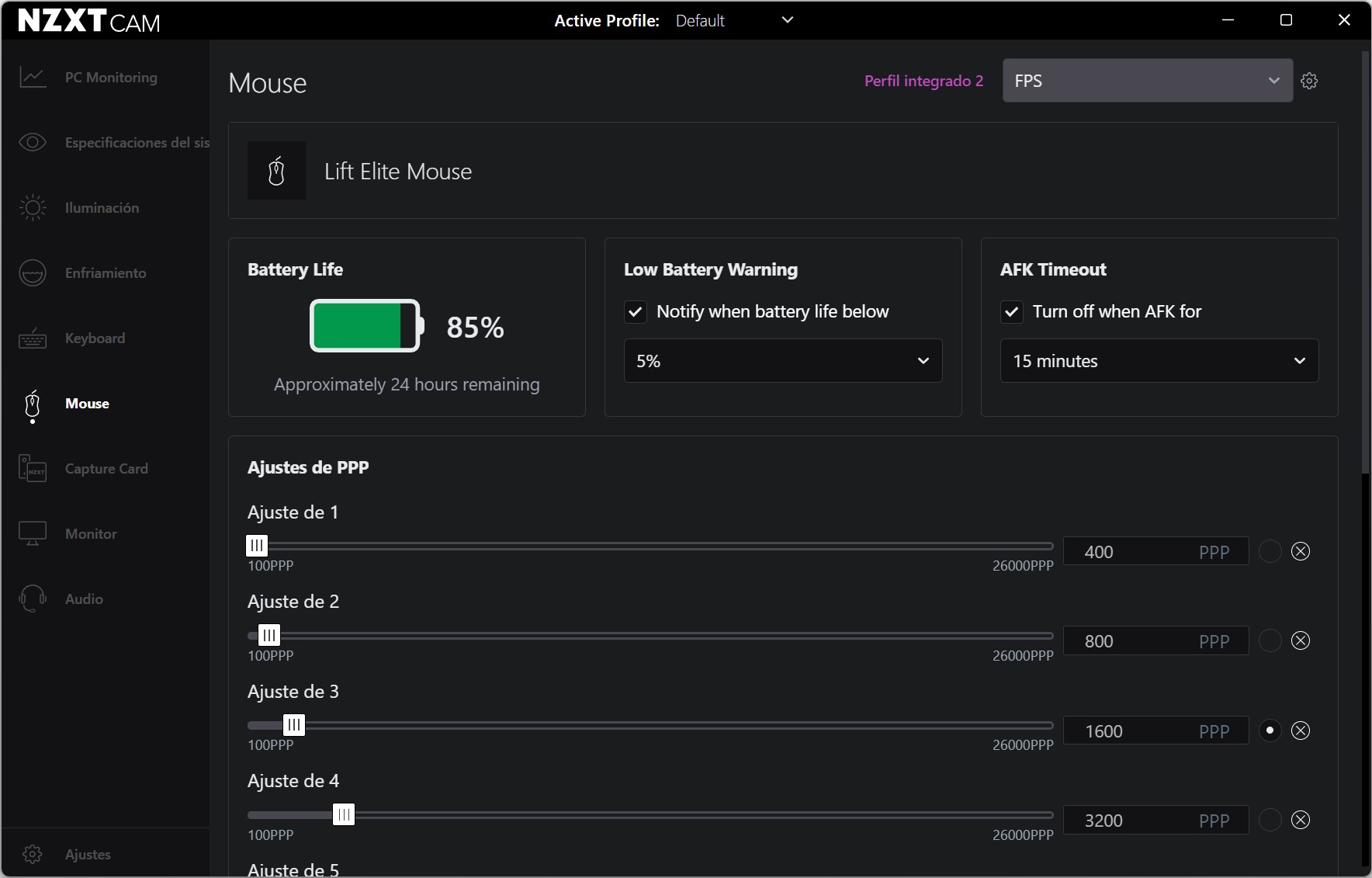Click the 1600 PPP value input field
The width and height of the screenshot is (1372, 878).
tap(1133, 731)
